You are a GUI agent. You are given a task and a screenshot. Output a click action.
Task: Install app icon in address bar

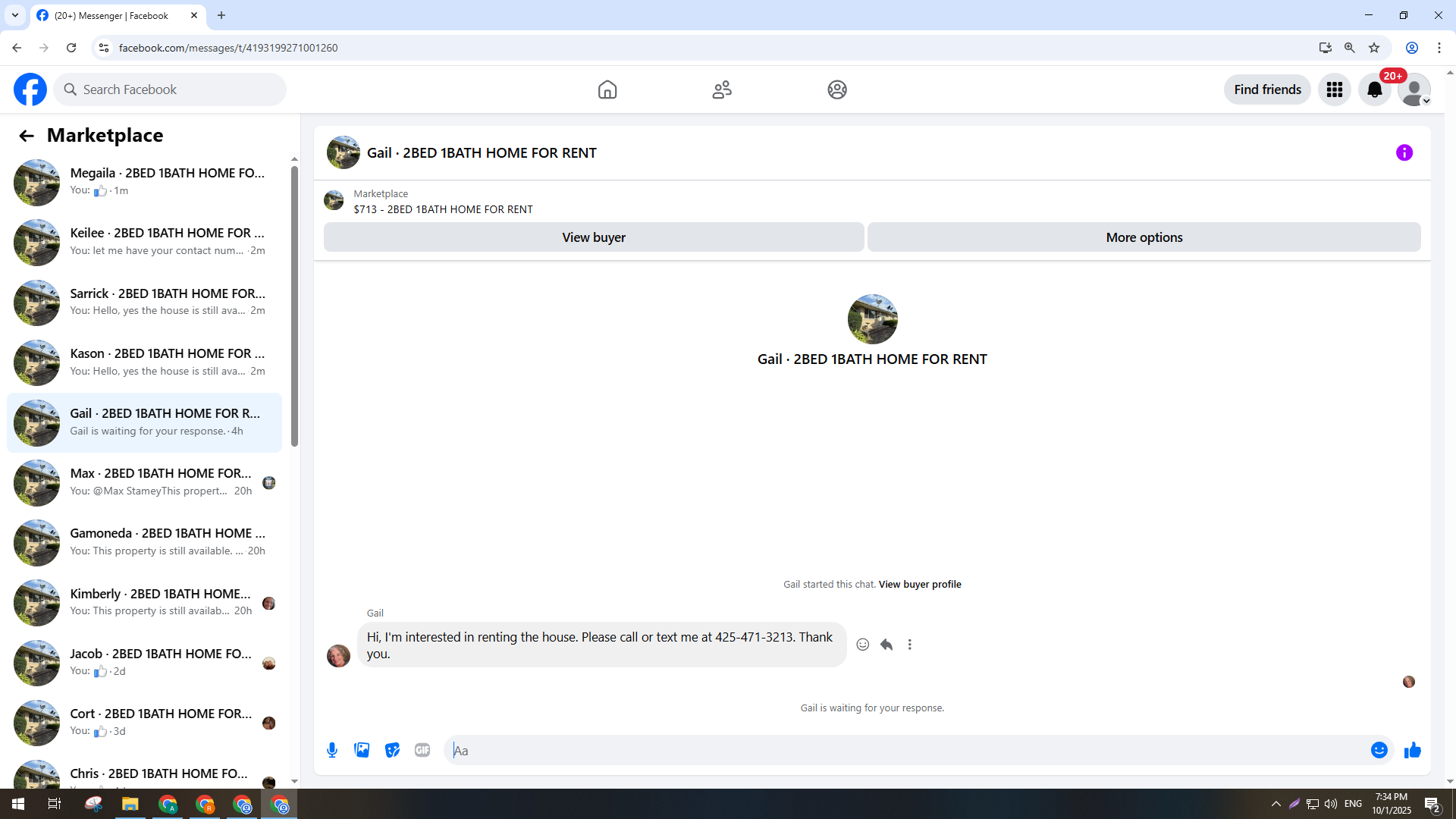coord(1326,48)
